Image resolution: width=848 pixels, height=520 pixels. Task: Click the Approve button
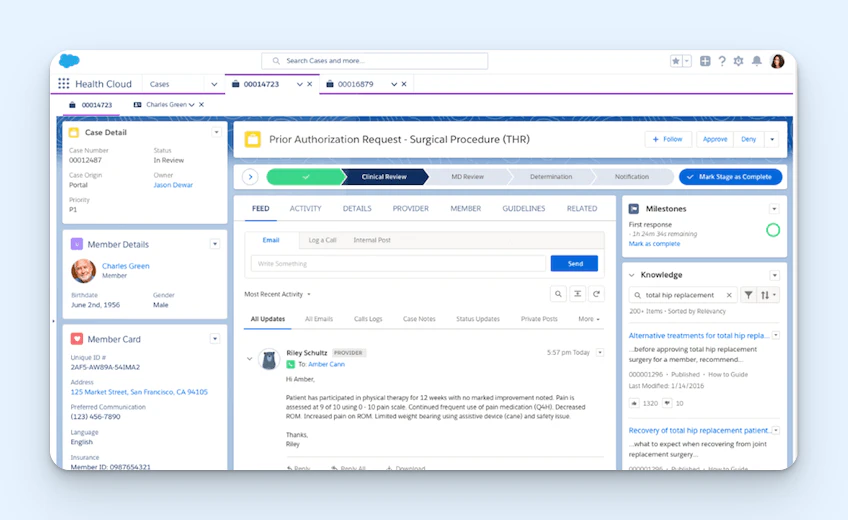click(x=715, y=139)
